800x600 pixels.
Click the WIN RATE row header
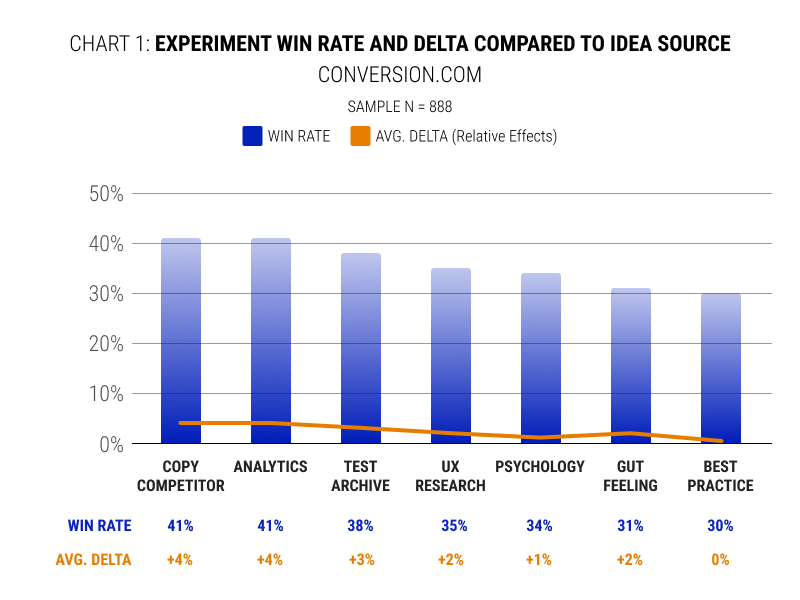pos(99,526)
